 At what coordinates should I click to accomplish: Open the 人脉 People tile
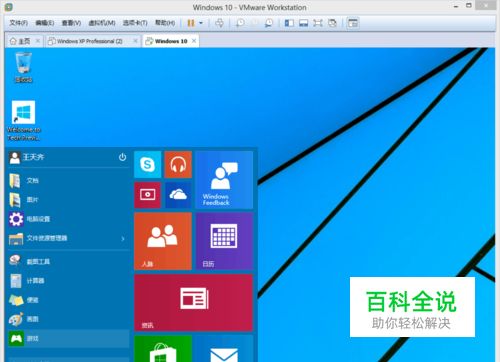point(163,241)
